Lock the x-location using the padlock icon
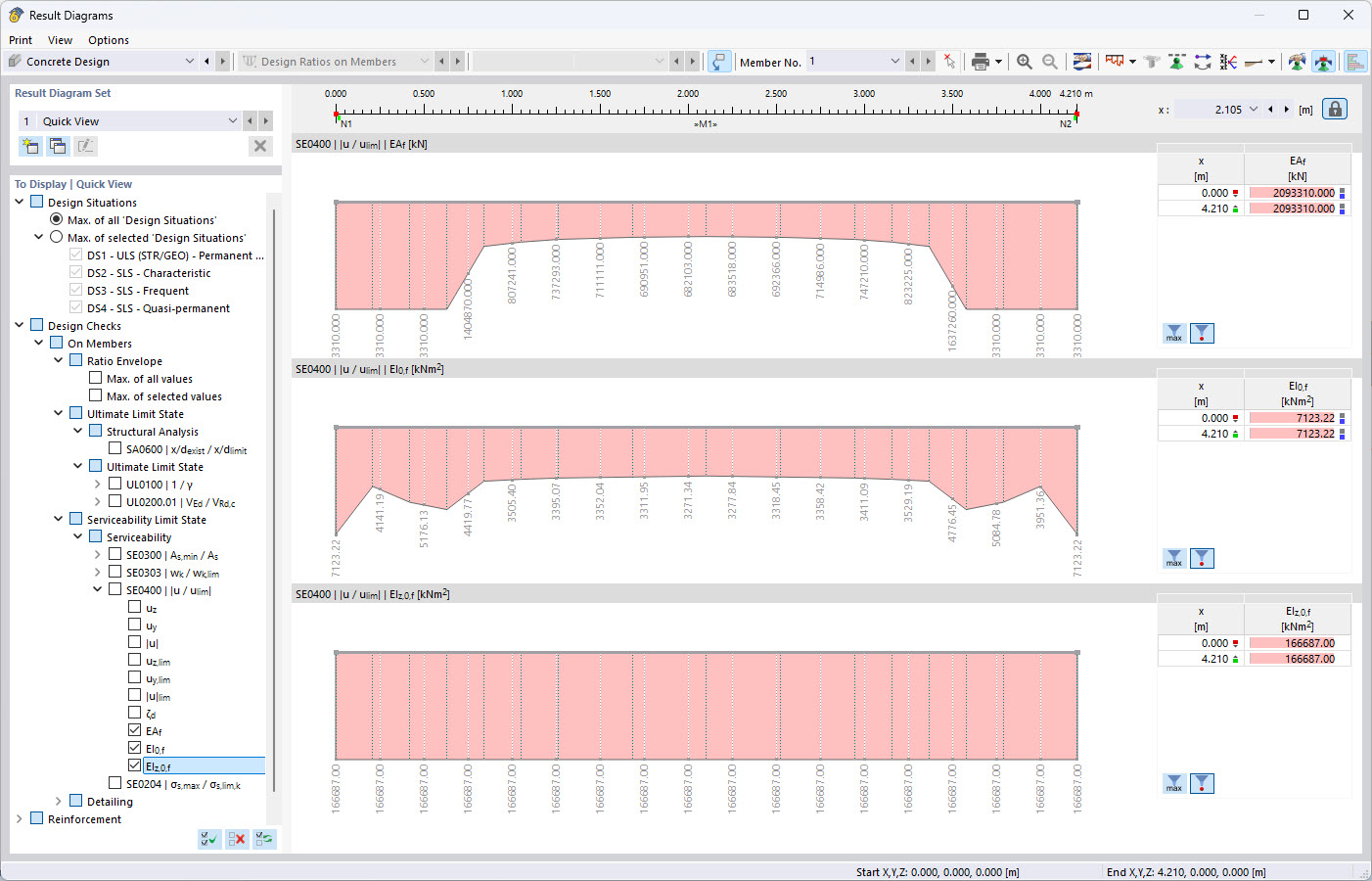1372x881 pixels. pyautogui.click(x=1335, y=110)
